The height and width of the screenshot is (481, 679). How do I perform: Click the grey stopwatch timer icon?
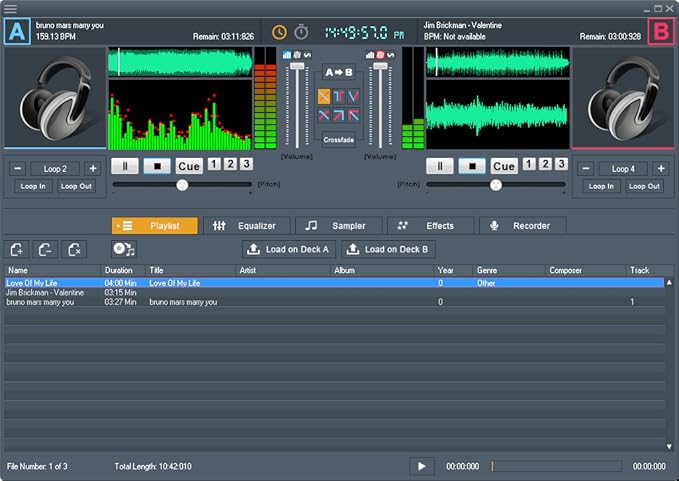[301, 32]
